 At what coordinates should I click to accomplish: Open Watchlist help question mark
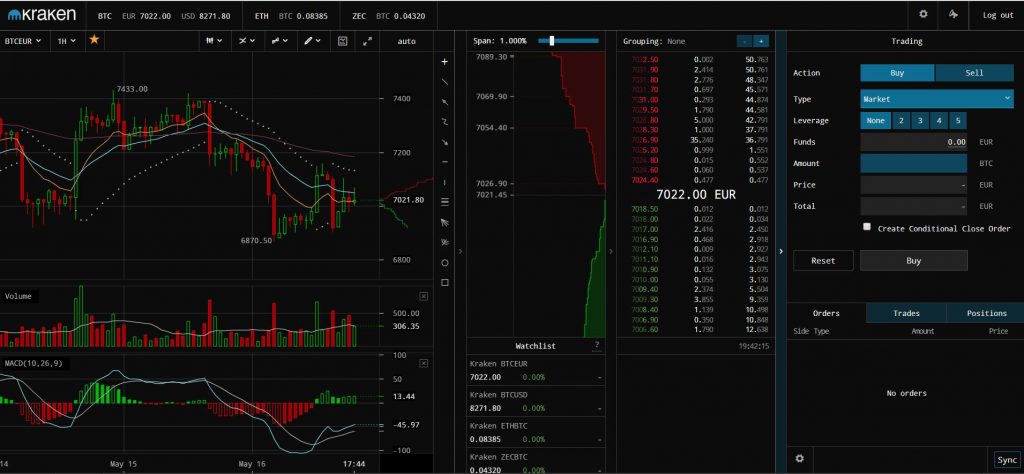click(596, 345)
